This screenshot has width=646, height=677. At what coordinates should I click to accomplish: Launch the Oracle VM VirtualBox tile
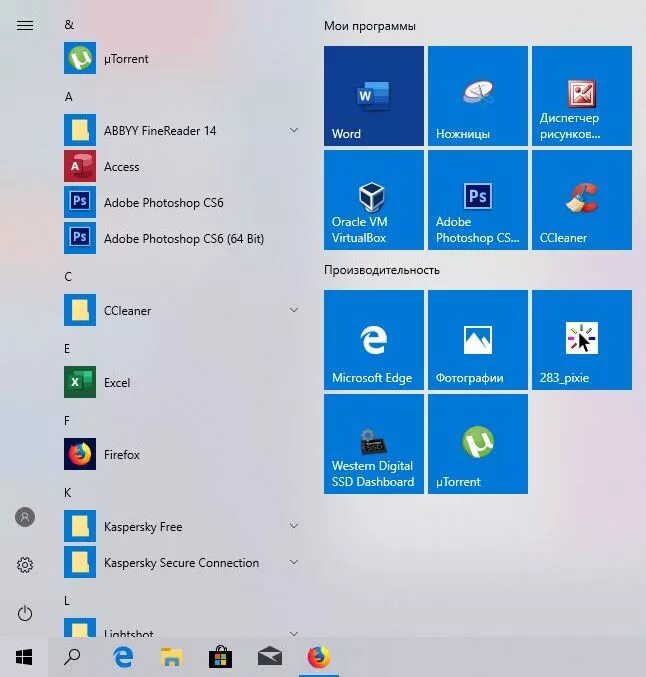click(x=374, y=200)
